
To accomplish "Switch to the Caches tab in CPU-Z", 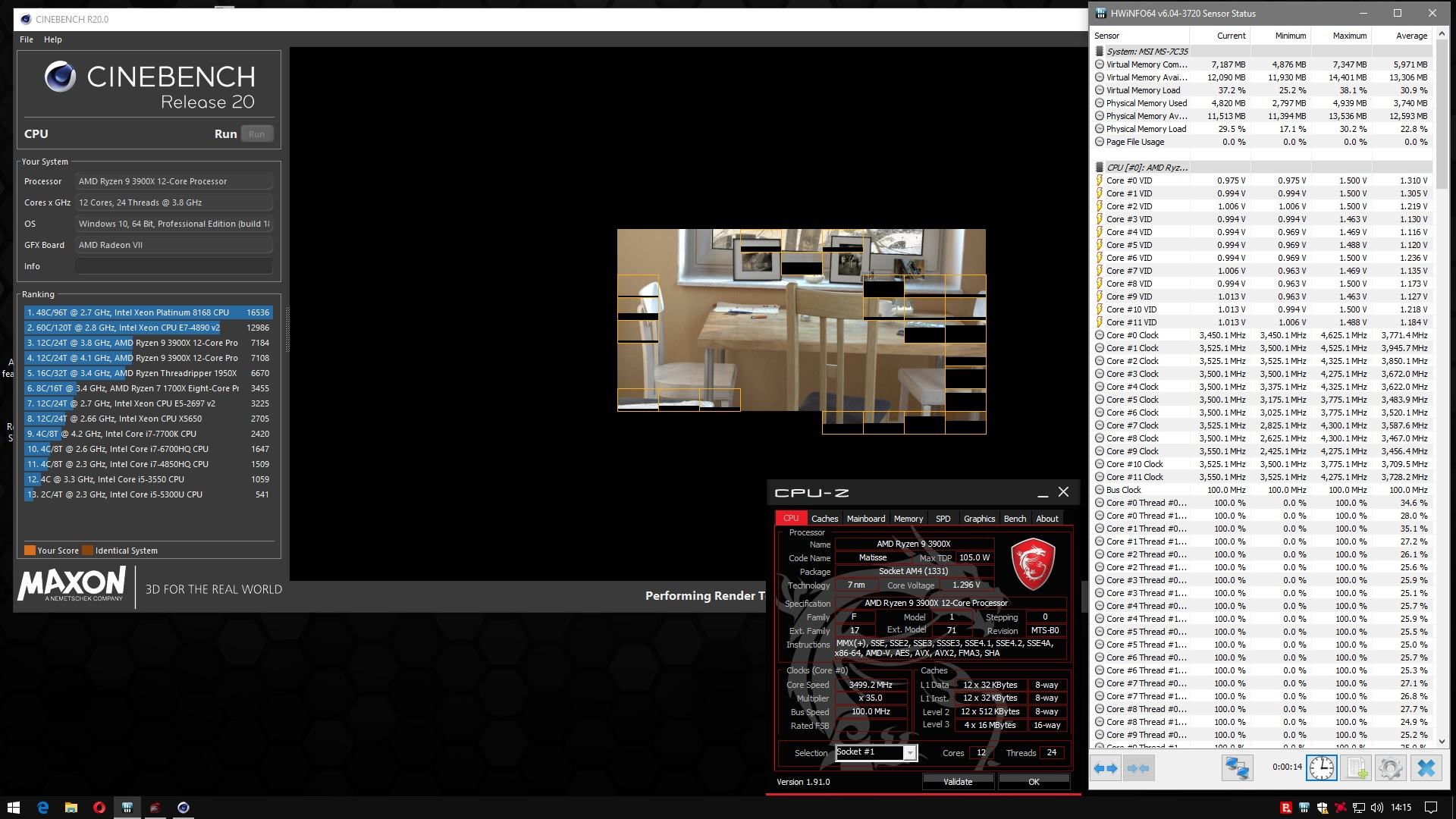I will pos(824,519).
